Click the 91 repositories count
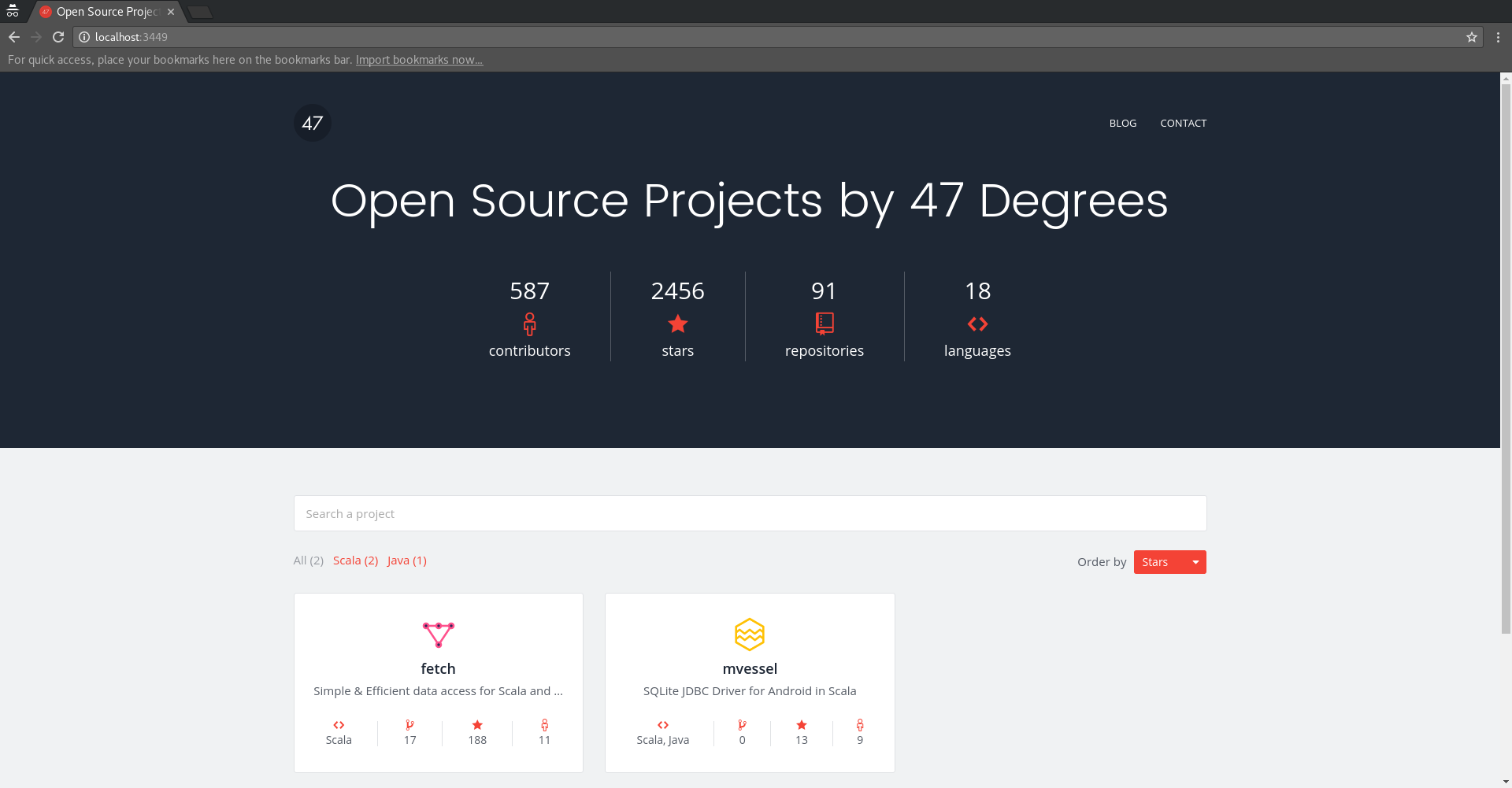The image size is (1512, 788). coord(825,291)
